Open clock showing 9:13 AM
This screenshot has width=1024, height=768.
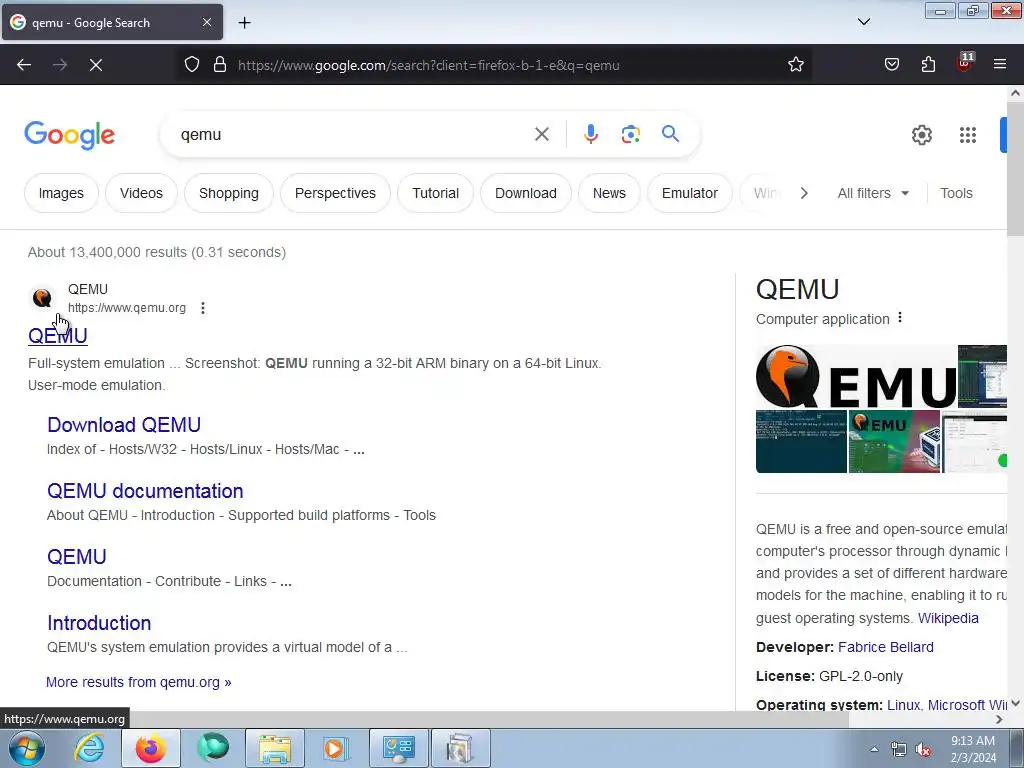pyautogui.click(x=973, y=749)
